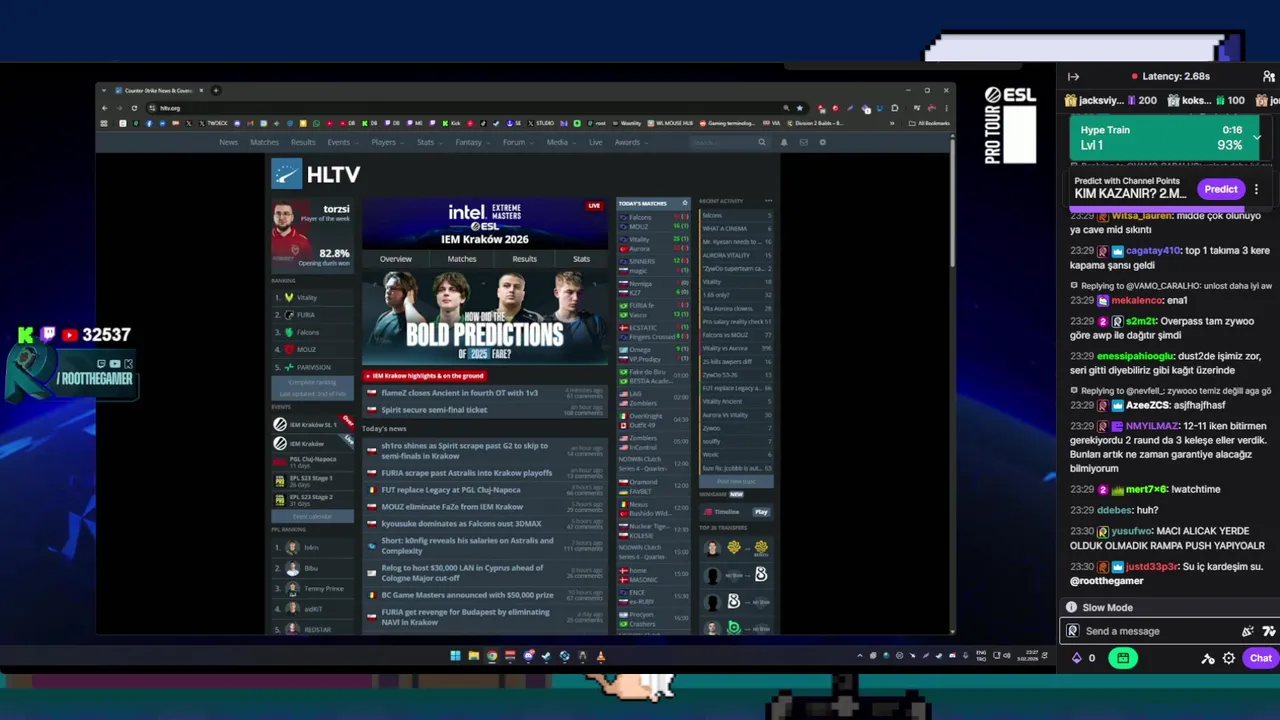Click the purple Chat send button
Screen dimensions: 1280x720
coord(1260,658)
